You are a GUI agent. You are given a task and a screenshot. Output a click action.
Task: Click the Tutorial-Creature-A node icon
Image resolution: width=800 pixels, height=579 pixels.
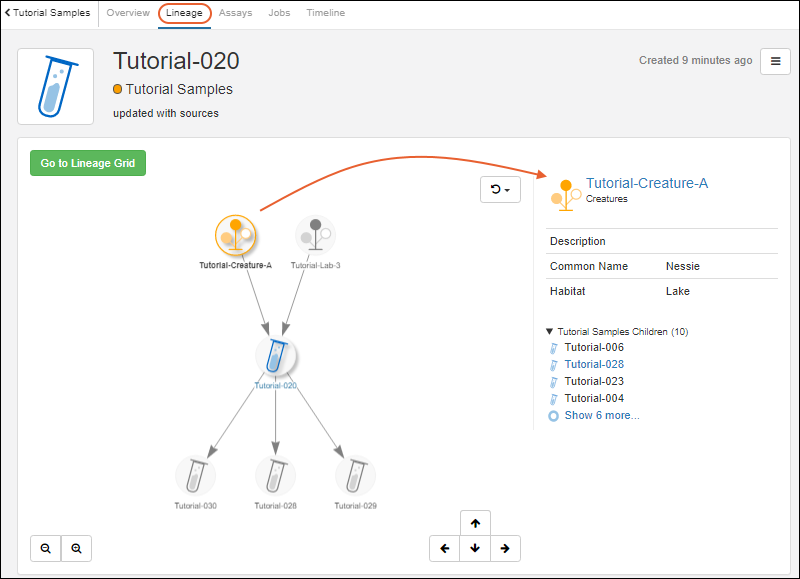[236, 236]
